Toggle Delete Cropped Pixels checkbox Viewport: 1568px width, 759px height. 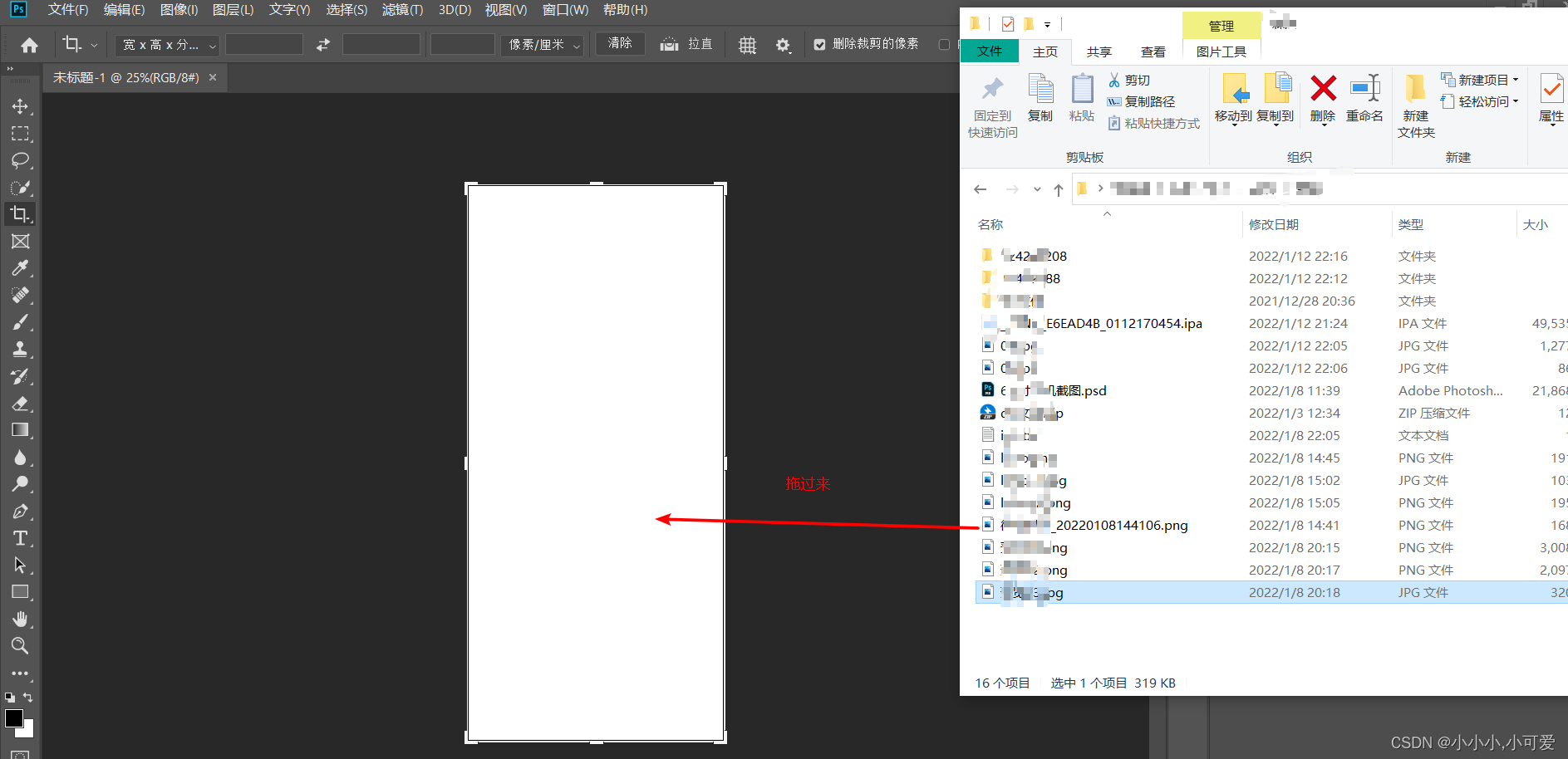pos(820,44)
